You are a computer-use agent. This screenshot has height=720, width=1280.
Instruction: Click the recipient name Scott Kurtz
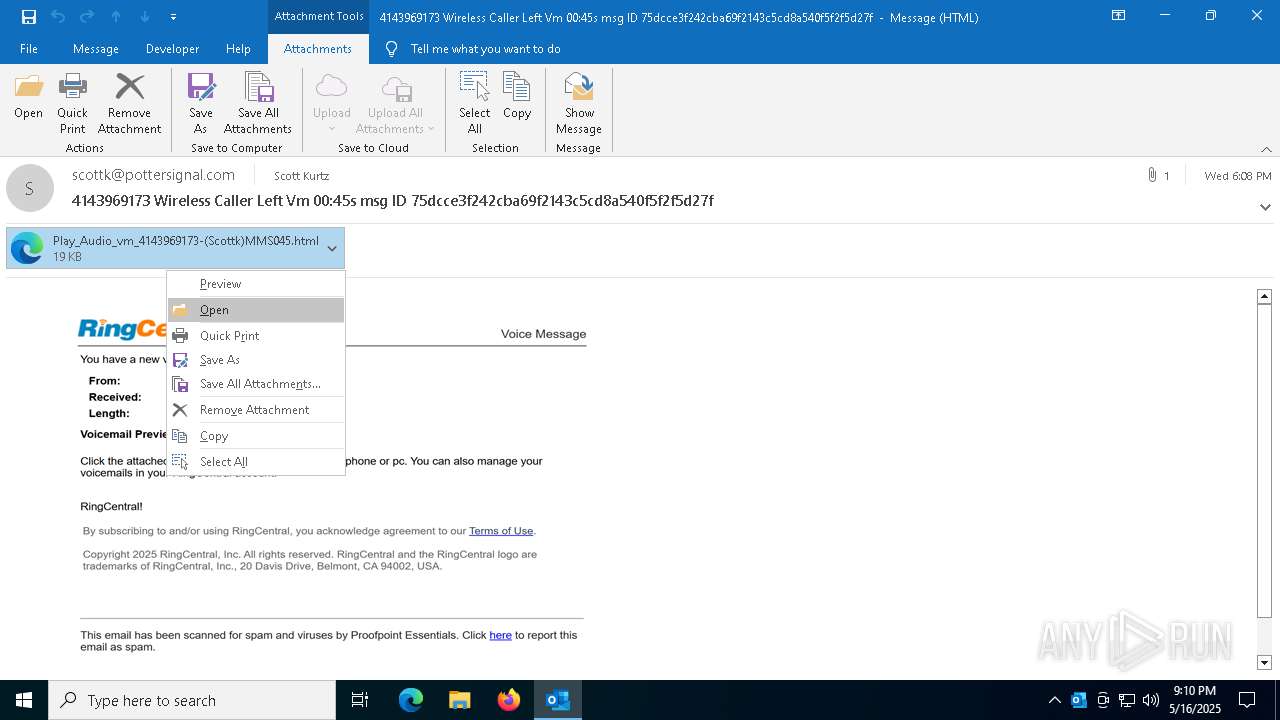(301, 176)
